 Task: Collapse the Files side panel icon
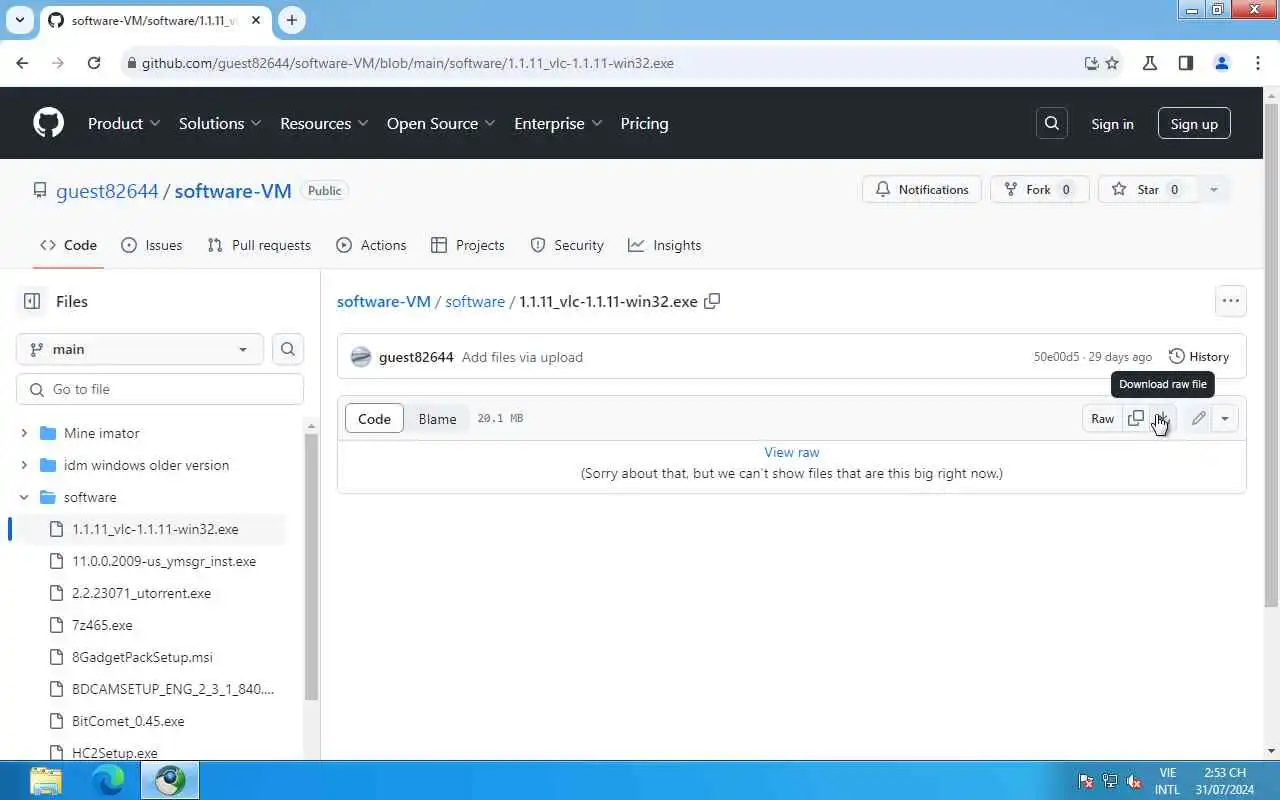pos(32,301)
